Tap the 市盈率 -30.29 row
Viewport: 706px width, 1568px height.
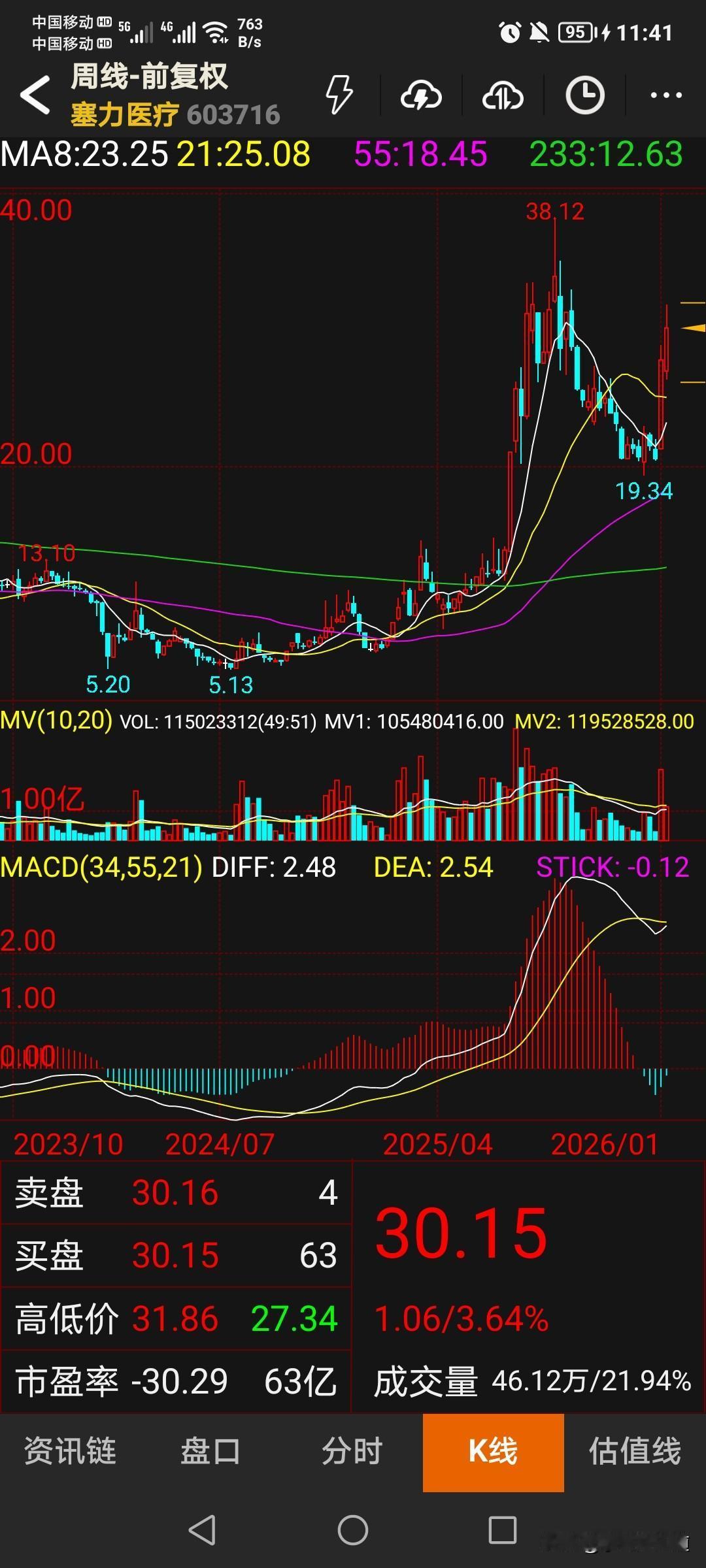[x=176, y=1382]
